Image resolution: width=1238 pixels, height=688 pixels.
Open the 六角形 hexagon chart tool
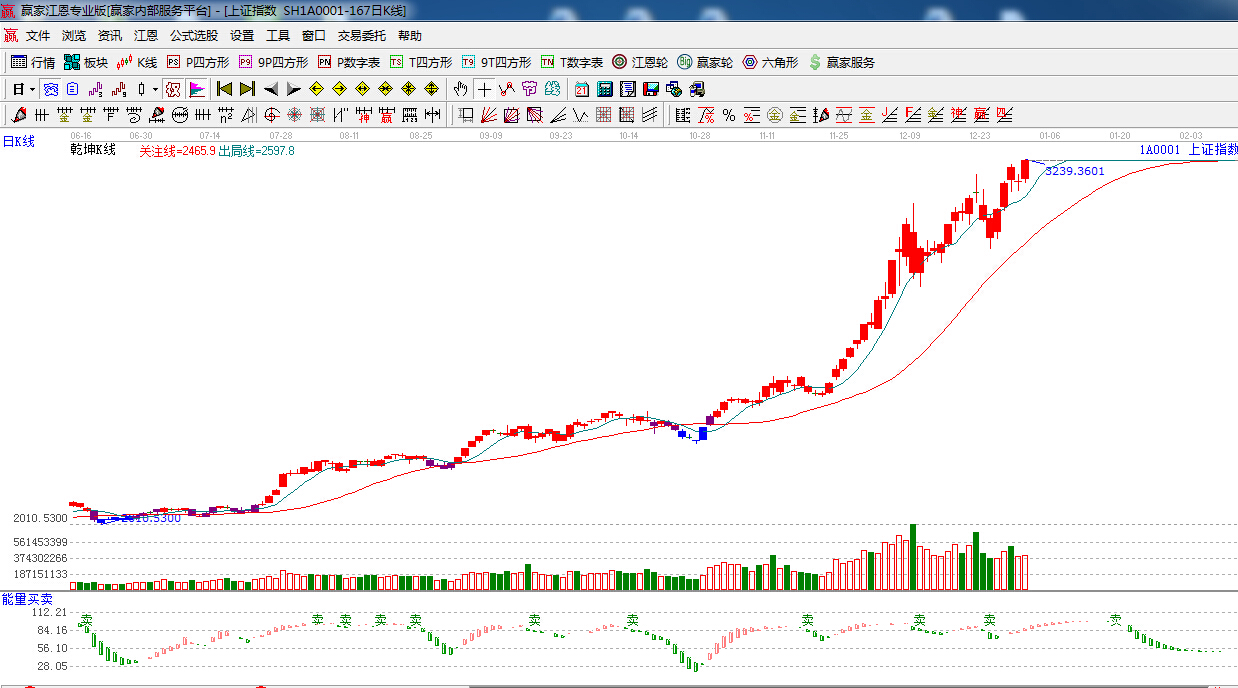pos(770,62)
